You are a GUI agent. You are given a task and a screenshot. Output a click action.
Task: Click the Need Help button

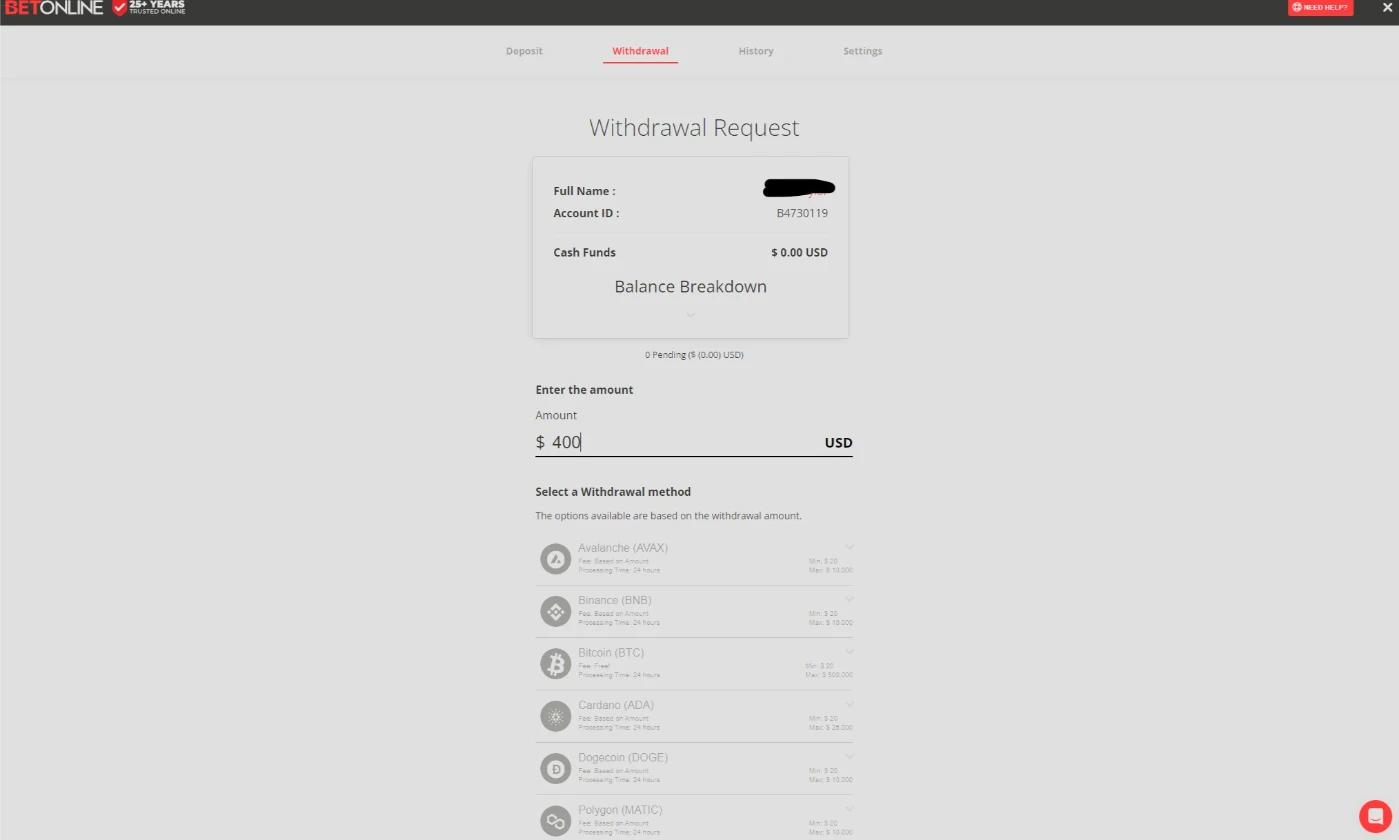click(1319, 7)
